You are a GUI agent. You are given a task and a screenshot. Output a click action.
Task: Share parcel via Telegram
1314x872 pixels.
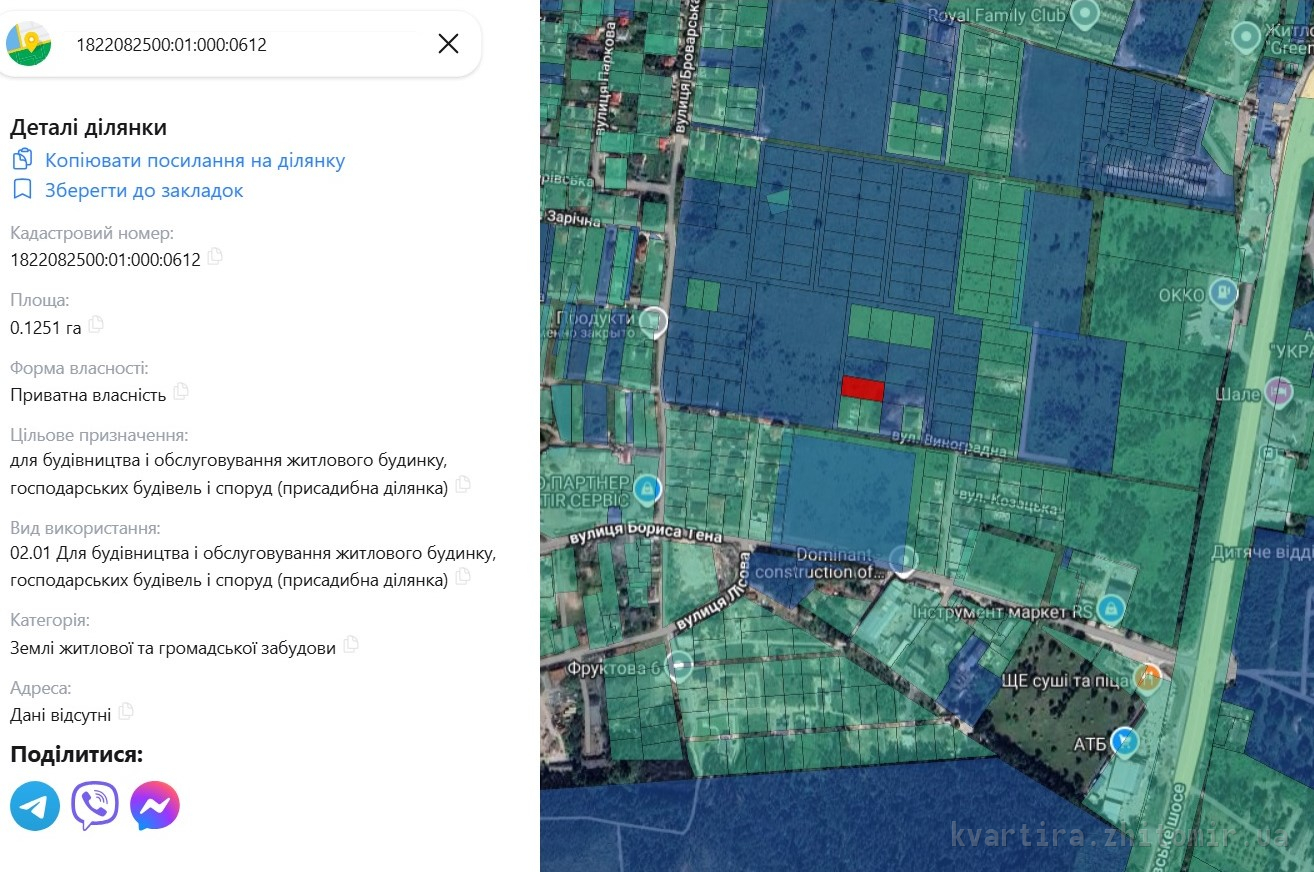(35, 806)
